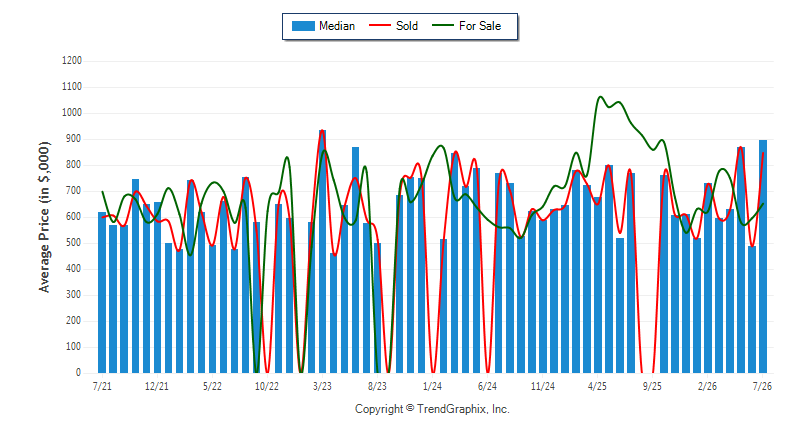The width and height of the screenshot is (800, 434).
Task: Click the Average Price axis title
Action: click(44, 217)
